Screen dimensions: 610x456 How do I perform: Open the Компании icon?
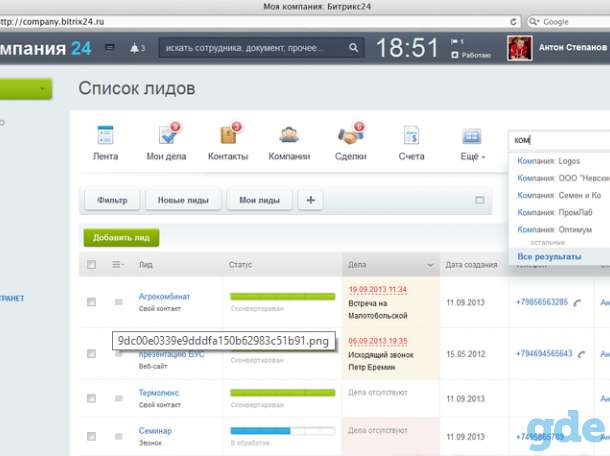point(288,135)
